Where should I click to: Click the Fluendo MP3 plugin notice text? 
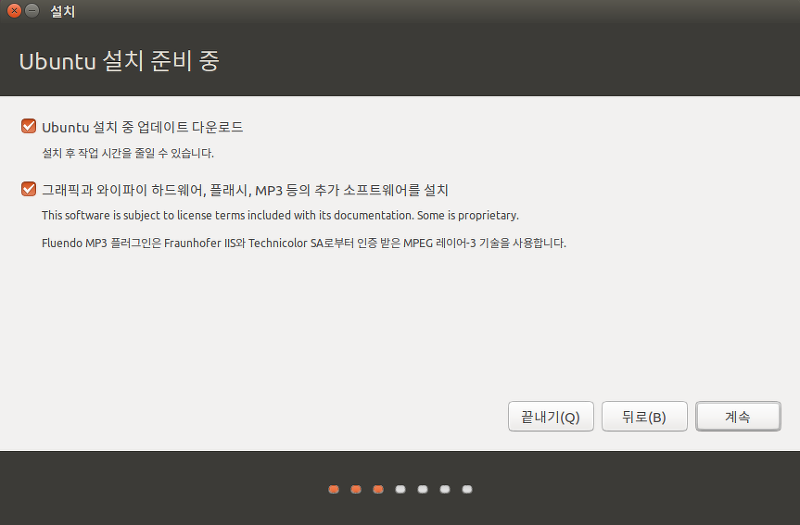pos(304,243)
